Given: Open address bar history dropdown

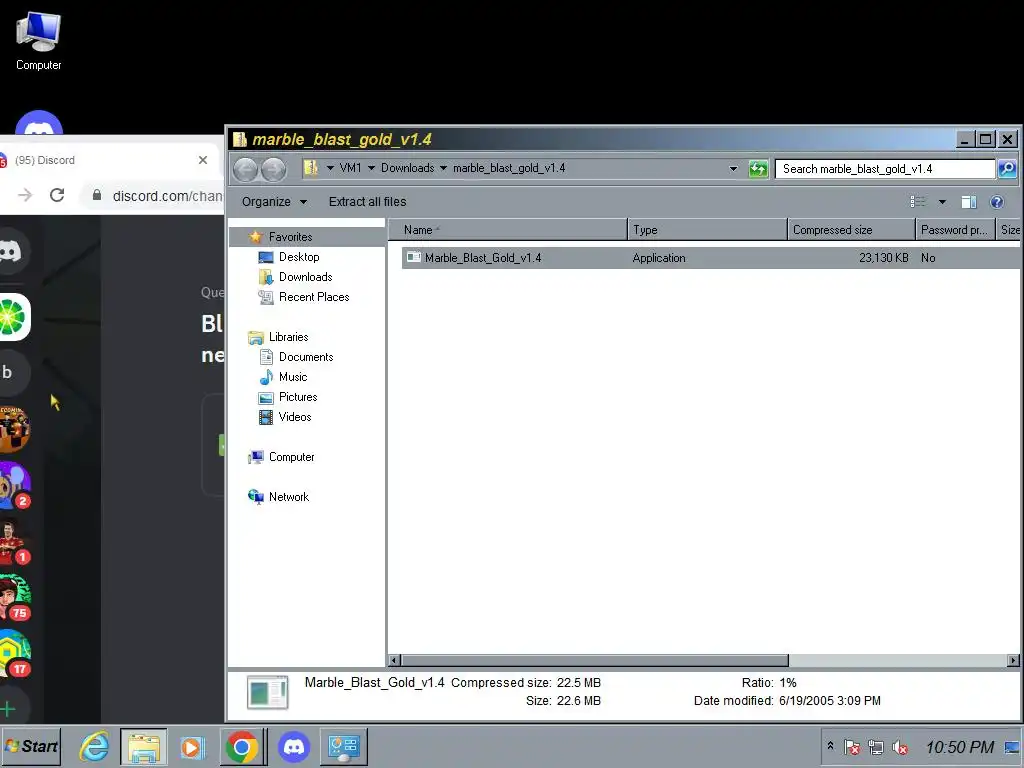Looking at the screenshot, I should point(733,169).
